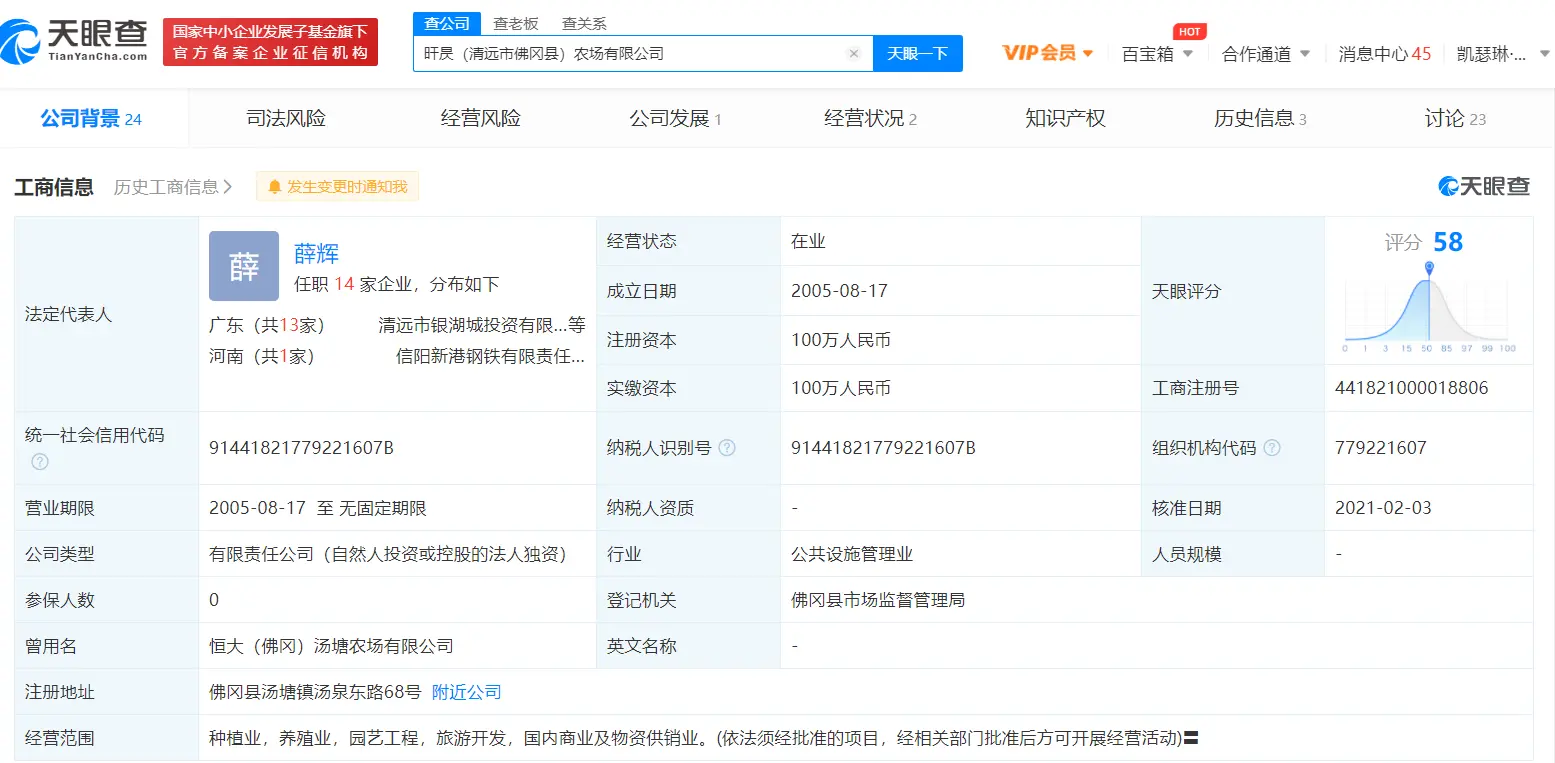Select the 司法风险 tab
Image resolution: width=1555 pixels, height=763 pixels.
pos(286,119)
